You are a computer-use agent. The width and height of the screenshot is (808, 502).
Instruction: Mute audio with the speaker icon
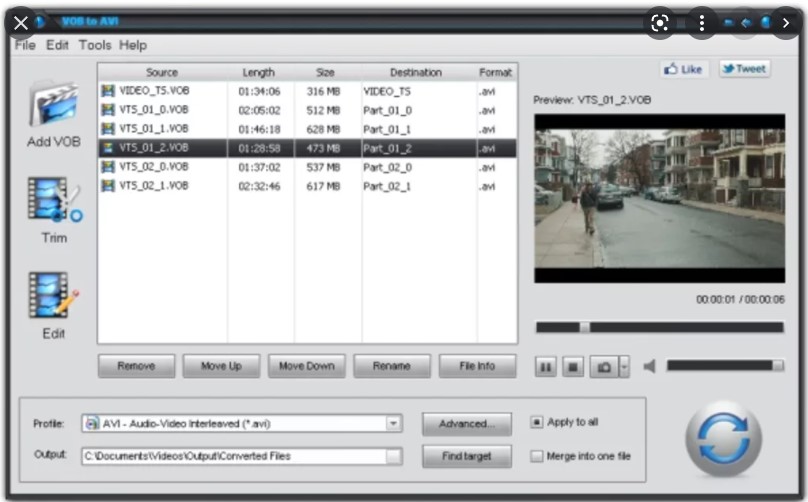click(x=650, y=366)
